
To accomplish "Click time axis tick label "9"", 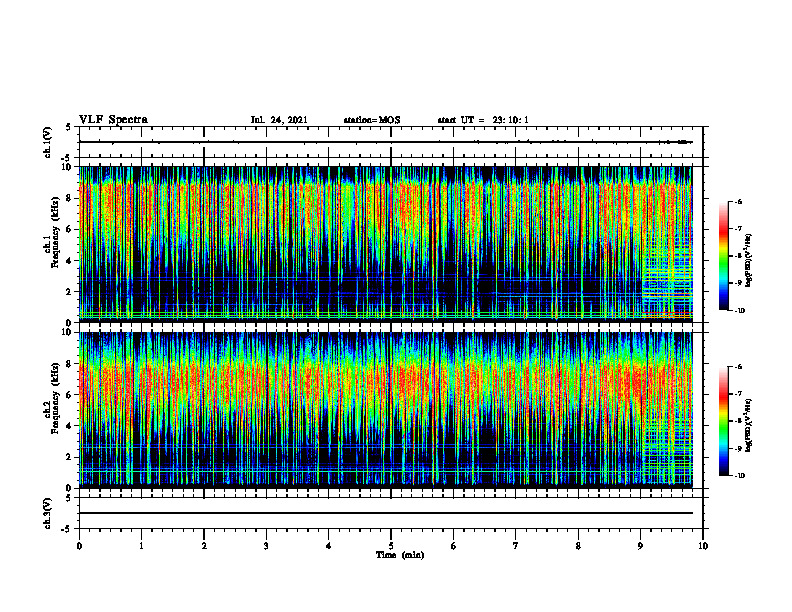I will pos(640,546).
